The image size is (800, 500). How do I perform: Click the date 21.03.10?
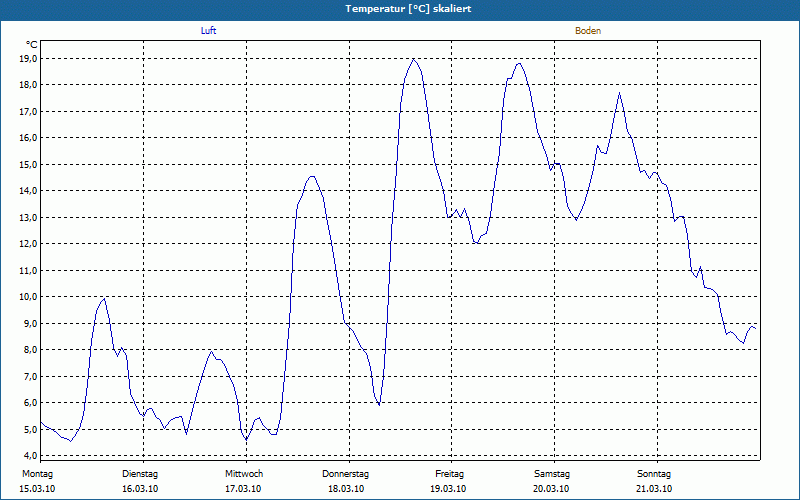(654, 489)
